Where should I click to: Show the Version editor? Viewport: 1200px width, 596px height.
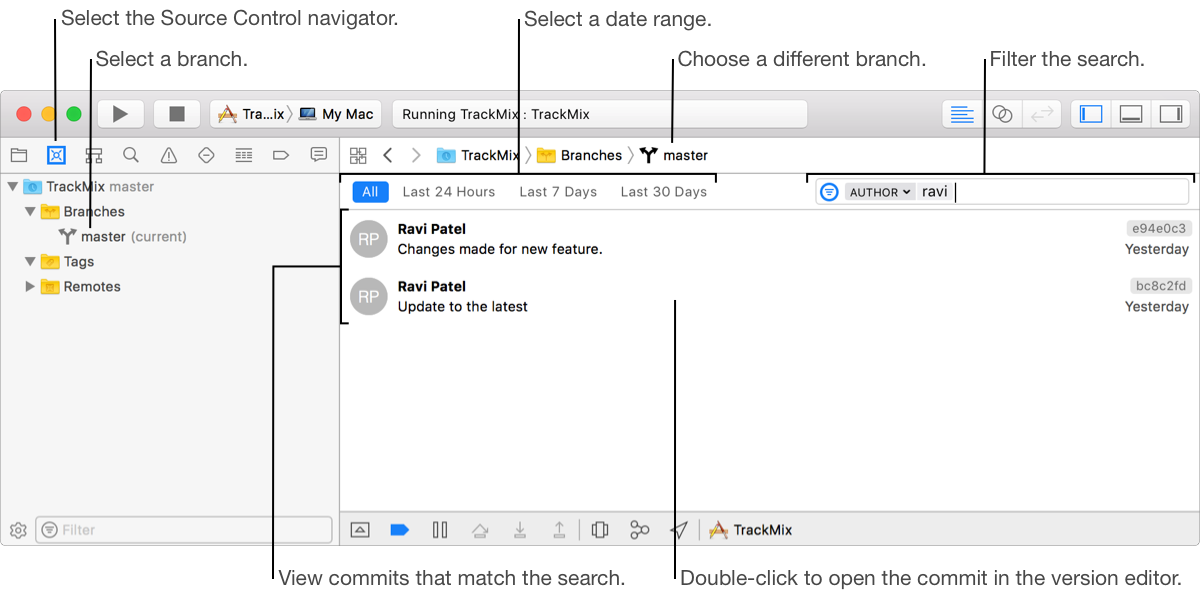click(x=1041, y=114)
